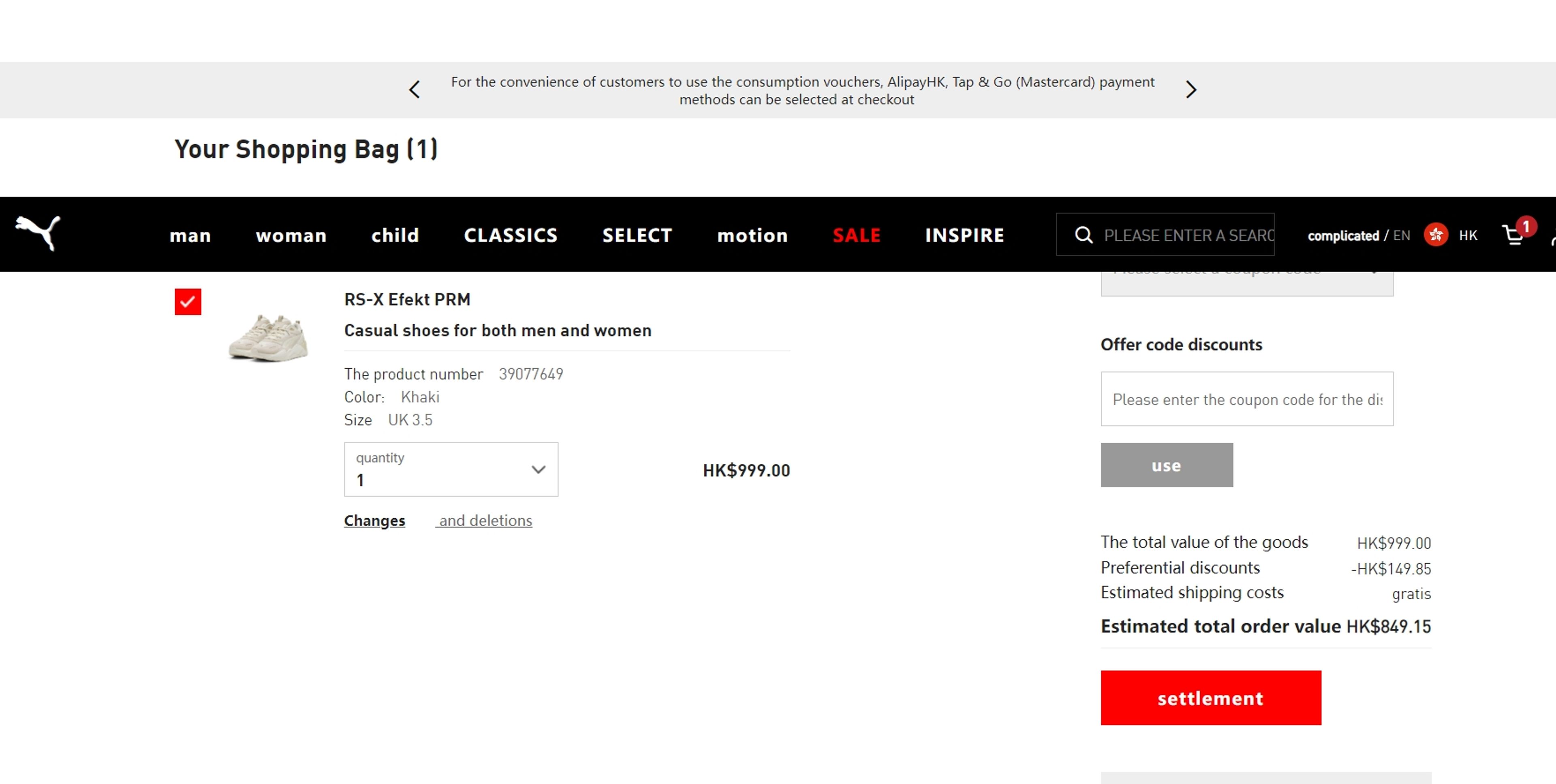
Task: Open the SALE menu
Action: (x=856, y=235)
